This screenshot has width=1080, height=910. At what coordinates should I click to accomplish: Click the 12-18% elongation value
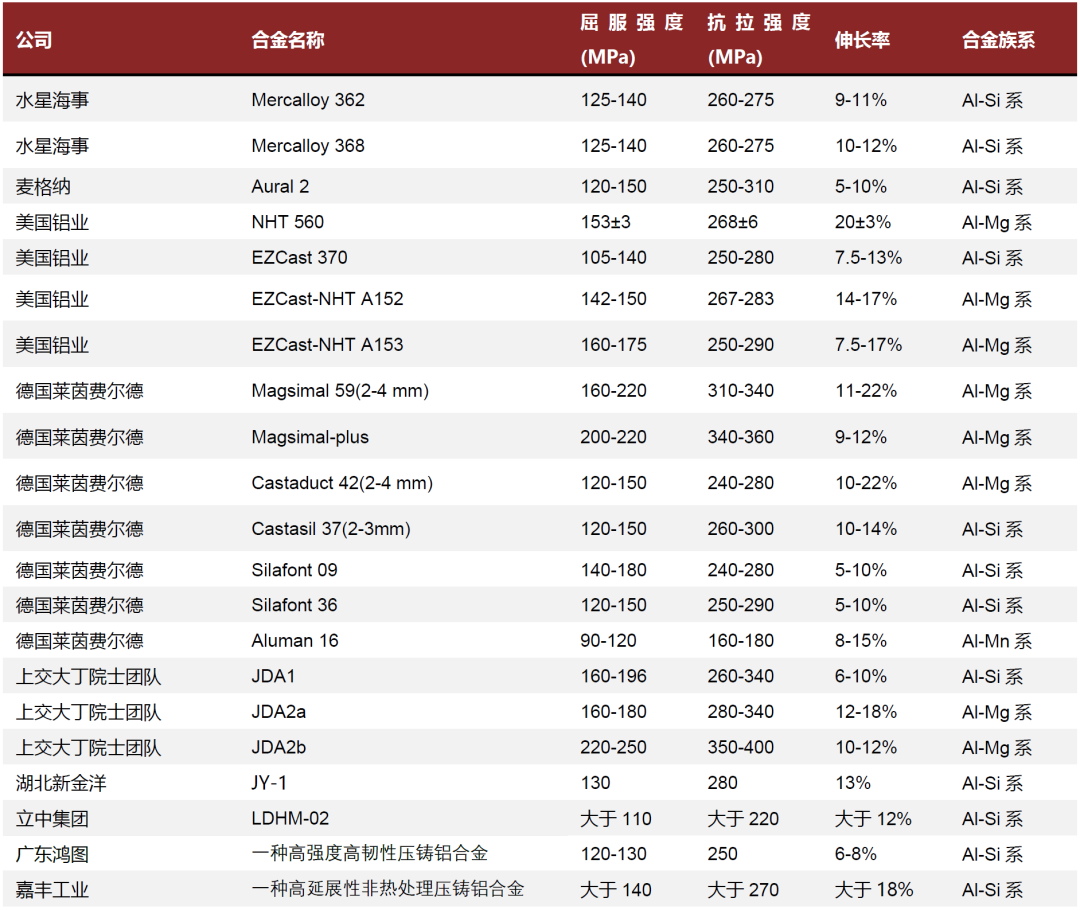(865, 712)
